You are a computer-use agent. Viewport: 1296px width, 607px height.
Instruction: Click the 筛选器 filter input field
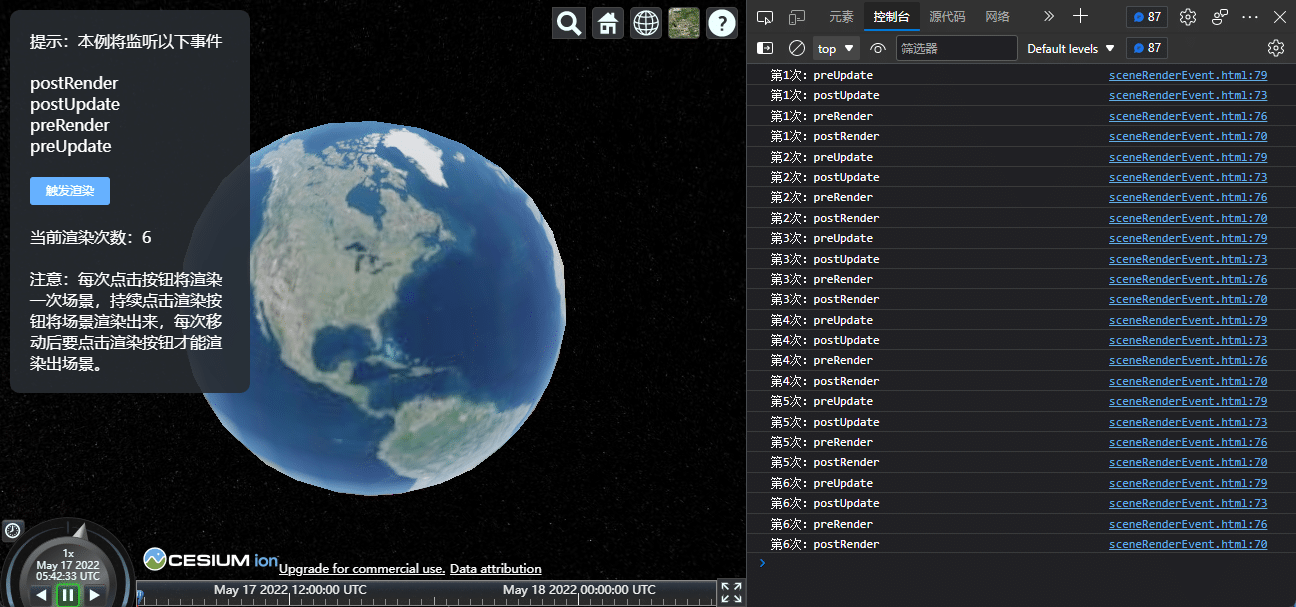click(x=956, y=48)
